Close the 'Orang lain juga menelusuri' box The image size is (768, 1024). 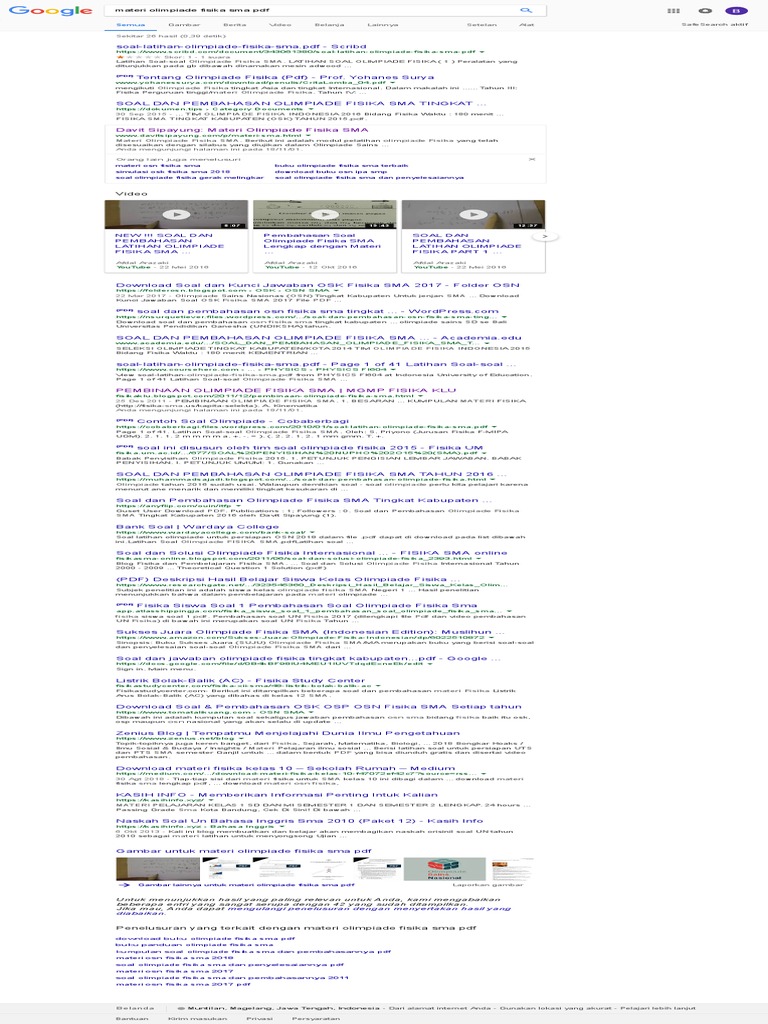coord(532,159)
